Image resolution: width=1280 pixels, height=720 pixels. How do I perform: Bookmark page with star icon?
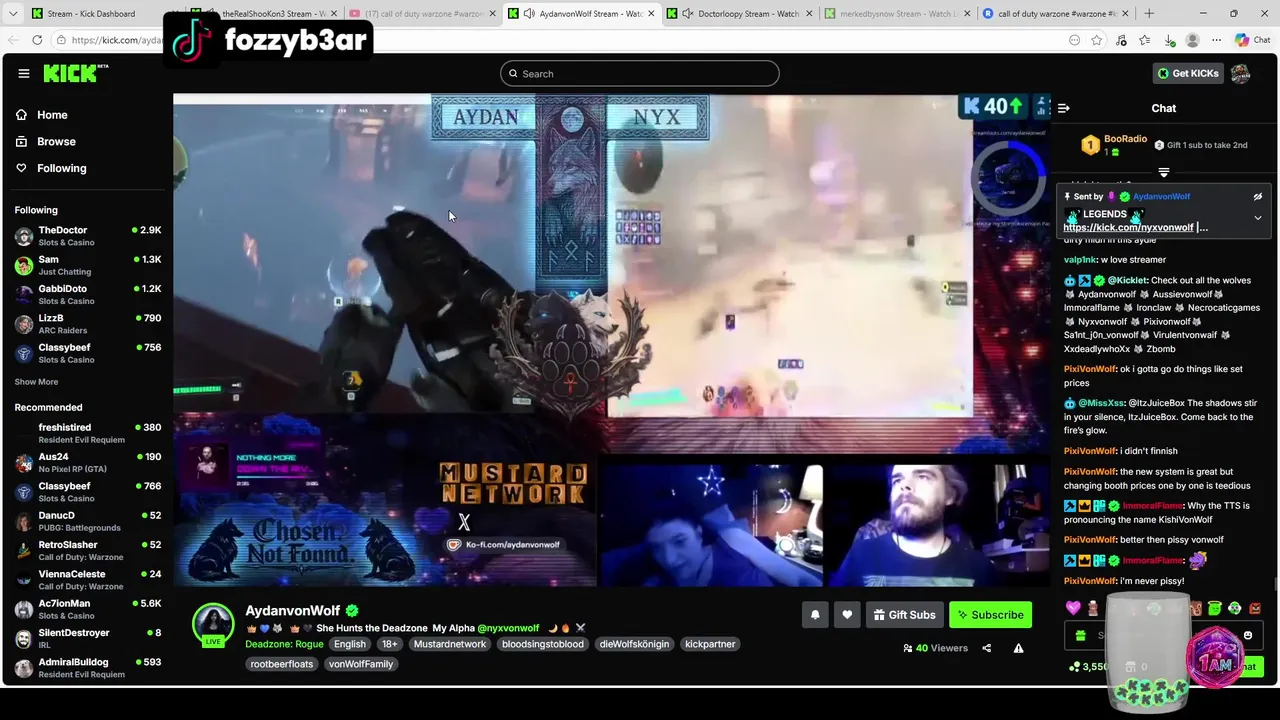[1097, 40]
